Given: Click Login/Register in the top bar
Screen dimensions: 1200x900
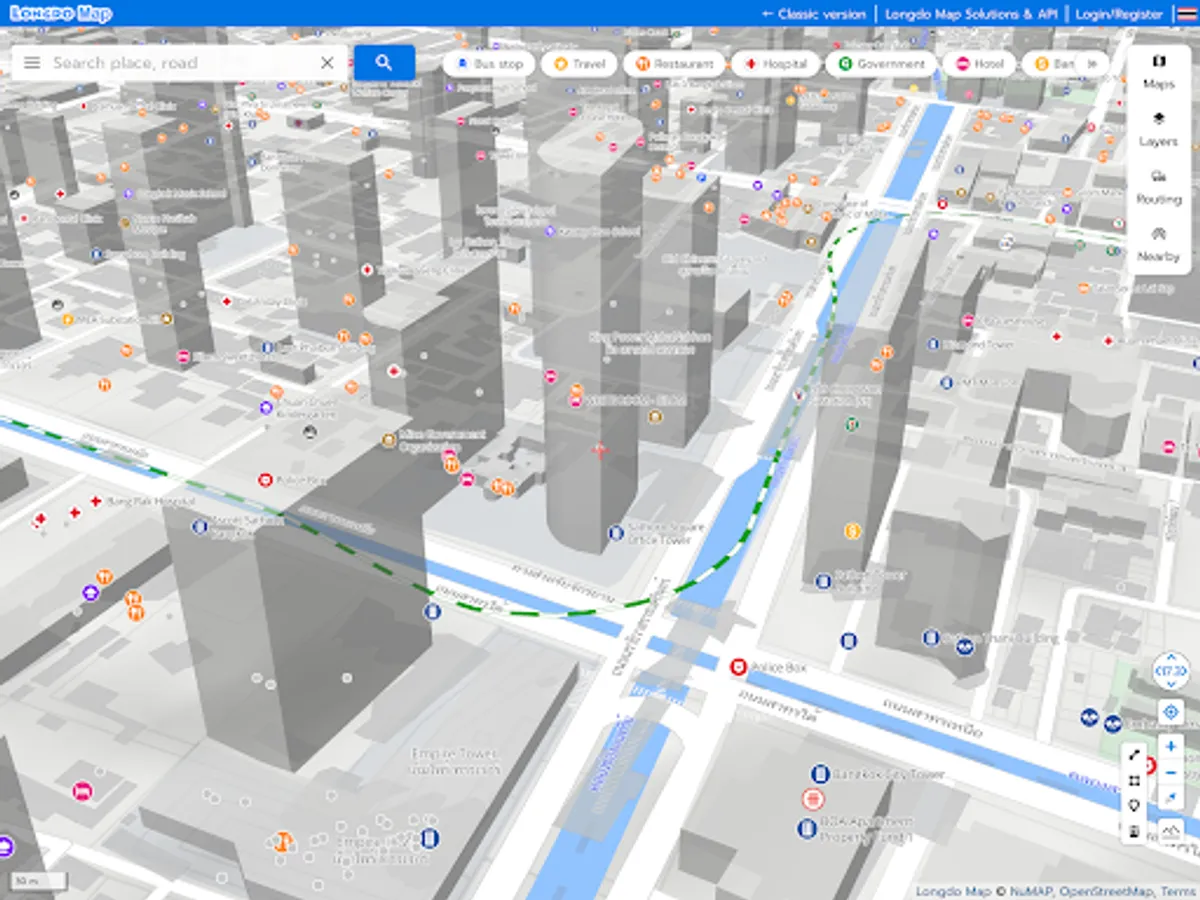Looking at the screenshot, I should [x=1117, y=14].
